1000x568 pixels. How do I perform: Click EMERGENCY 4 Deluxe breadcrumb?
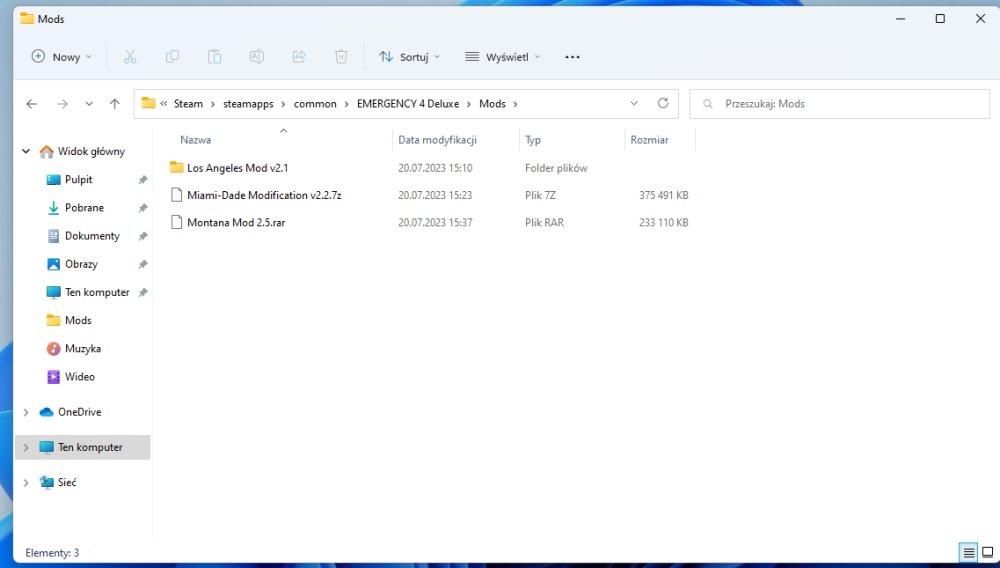click(x=408, y=104)
